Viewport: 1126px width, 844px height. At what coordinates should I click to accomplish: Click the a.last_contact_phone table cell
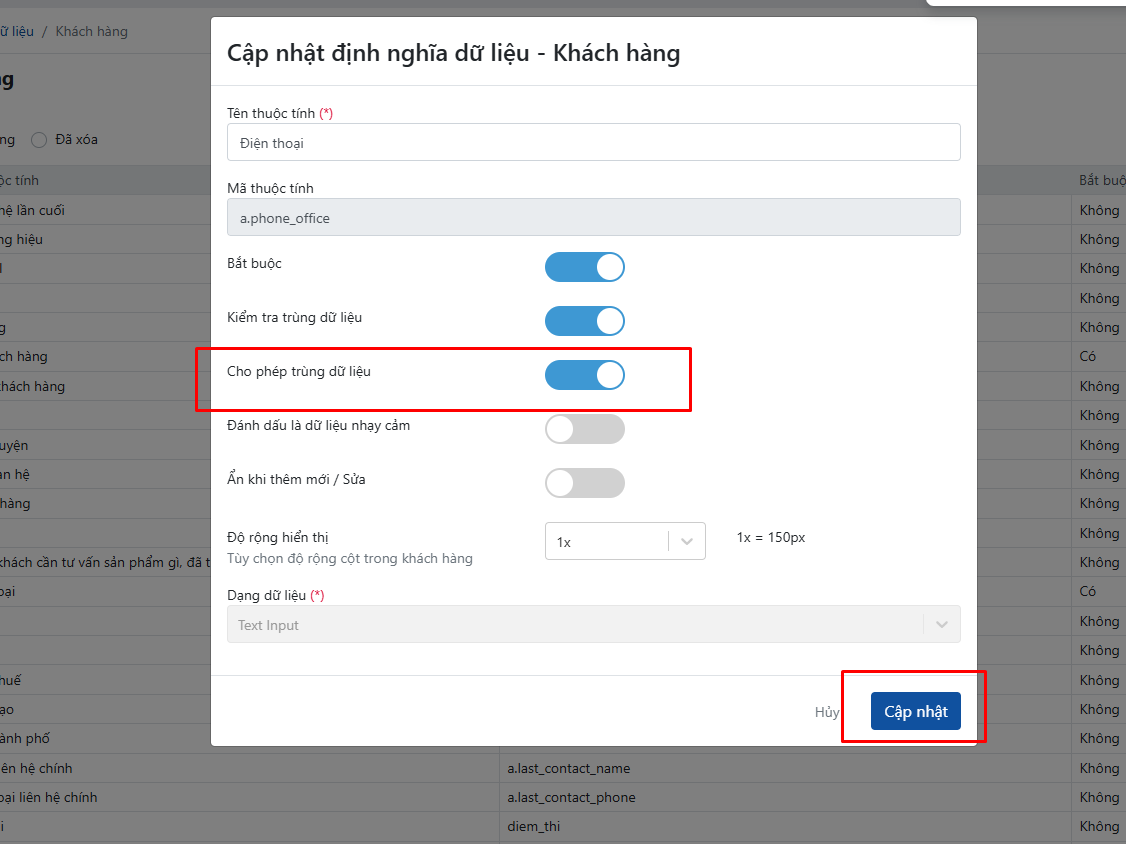point(571,797)
